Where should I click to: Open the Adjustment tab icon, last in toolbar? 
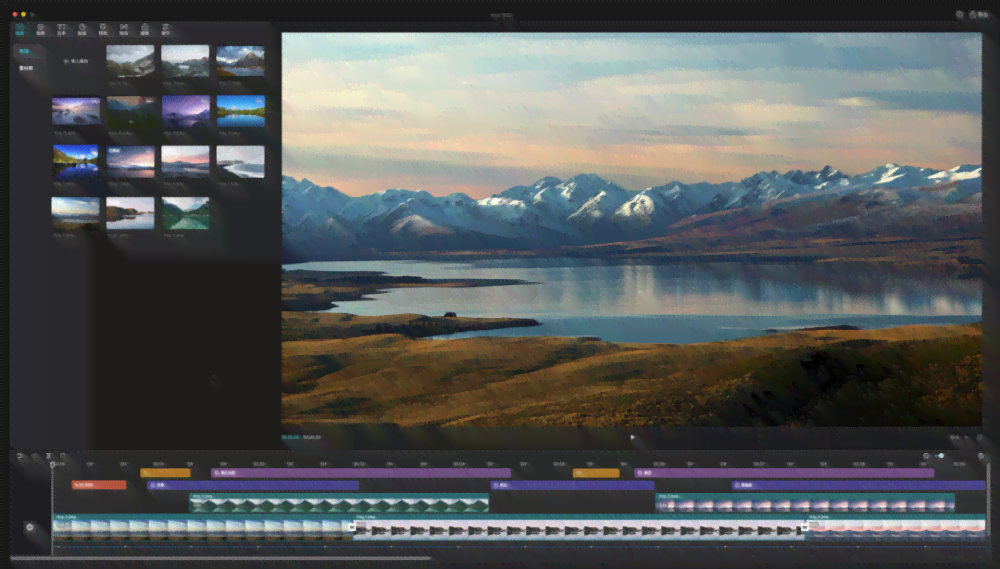(x=166, y=29)
